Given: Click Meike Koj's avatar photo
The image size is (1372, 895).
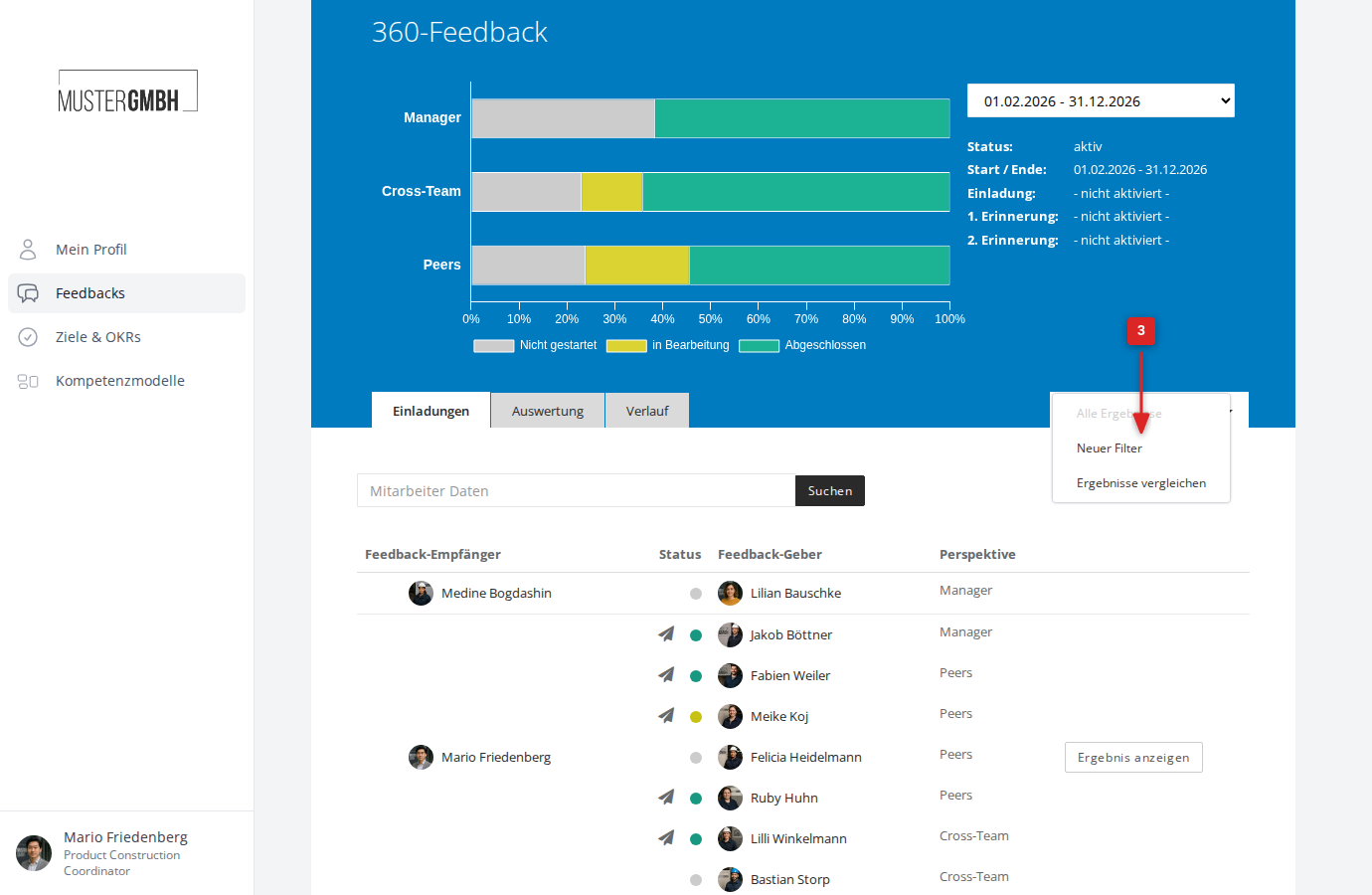Looking at the screenshot, I should pyautogui.click(x=730, y=716).
